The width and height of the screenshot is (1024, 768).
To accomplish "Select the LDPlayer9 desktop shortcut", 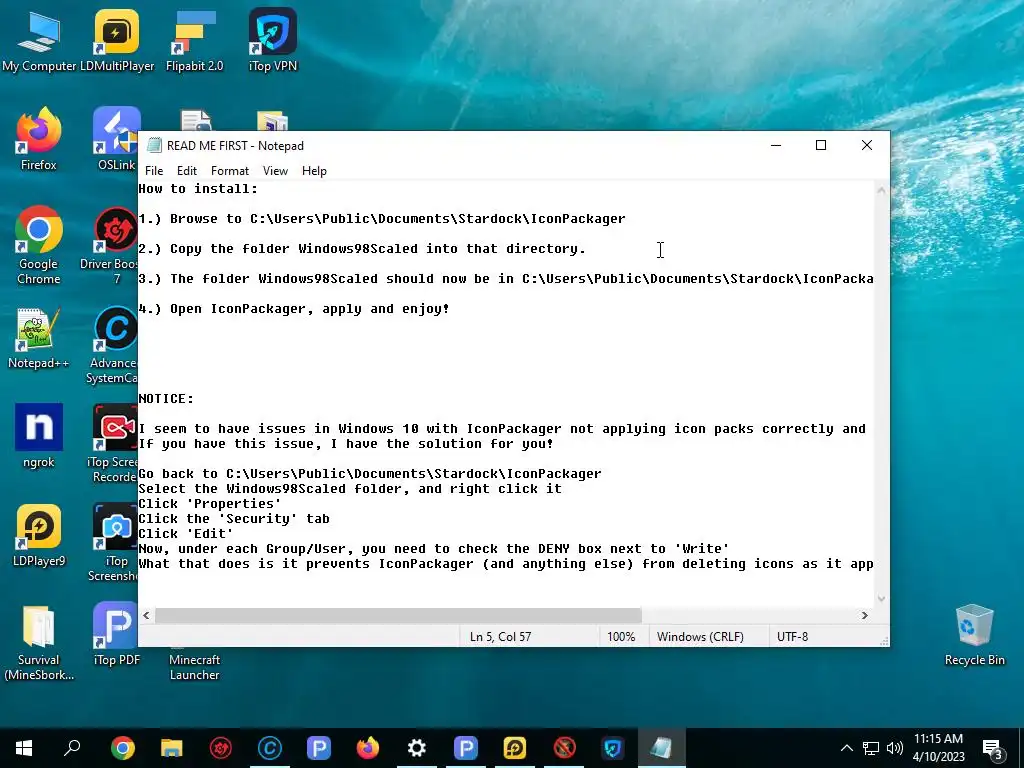I will click(39, 536).
